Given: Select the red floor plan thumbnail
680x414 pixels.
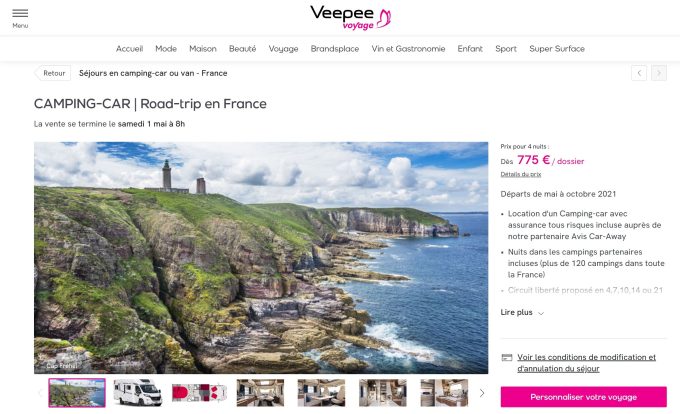Looking at the screenshot, I should (x=199, y=393).
